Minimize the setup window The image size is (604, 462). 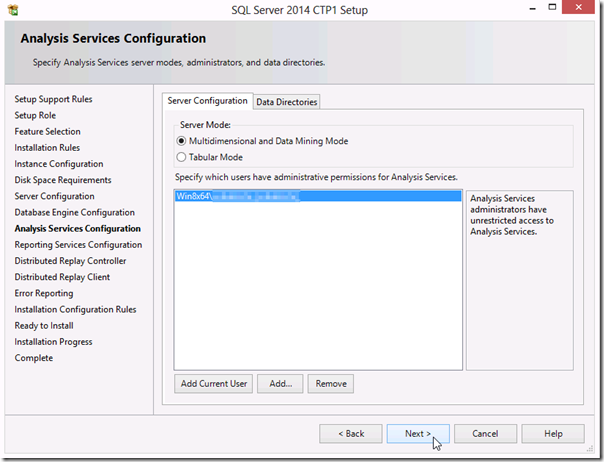coord(533,8)
